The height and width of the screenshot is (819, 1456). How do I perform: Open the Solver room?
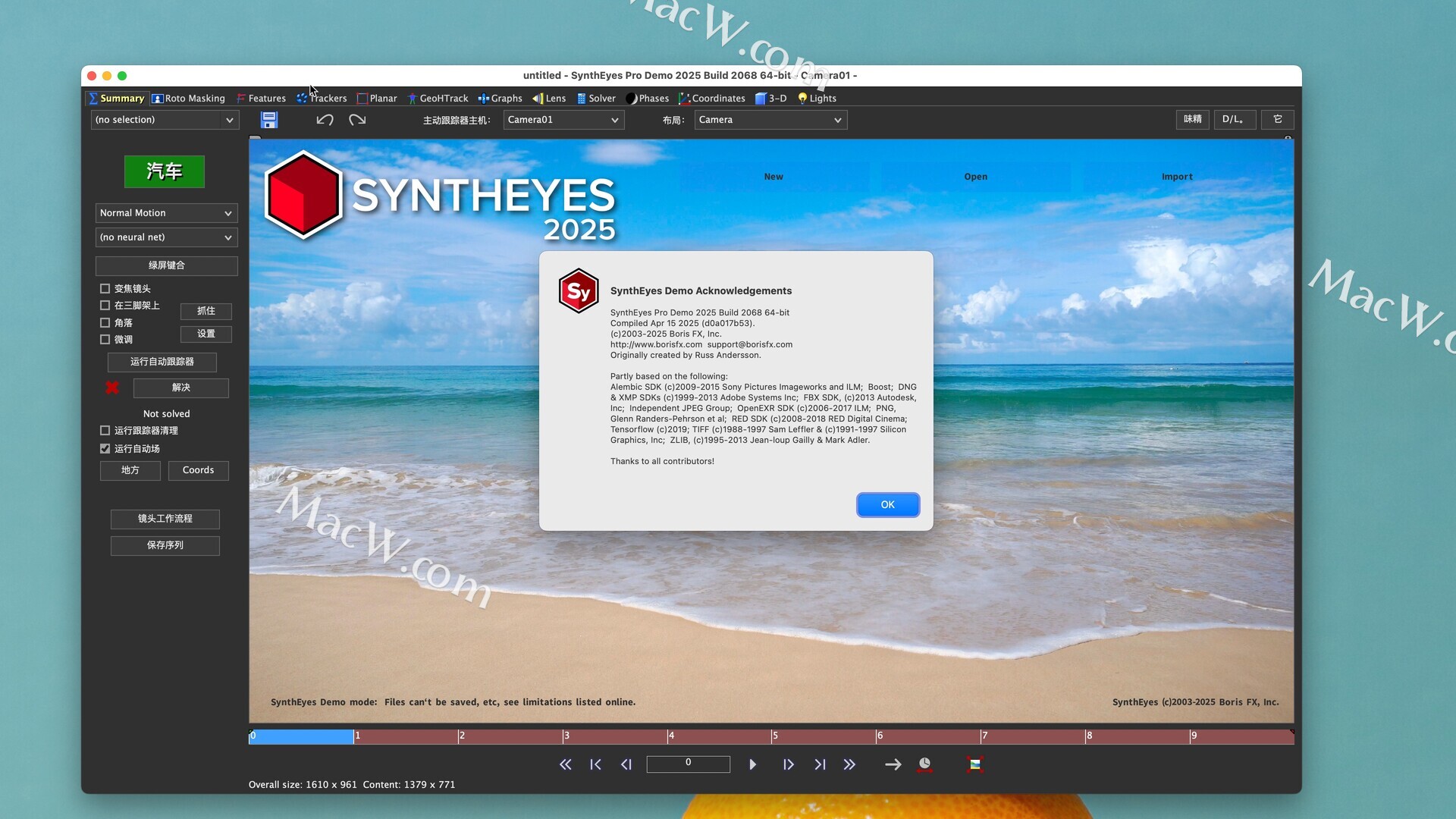point(596,99)
